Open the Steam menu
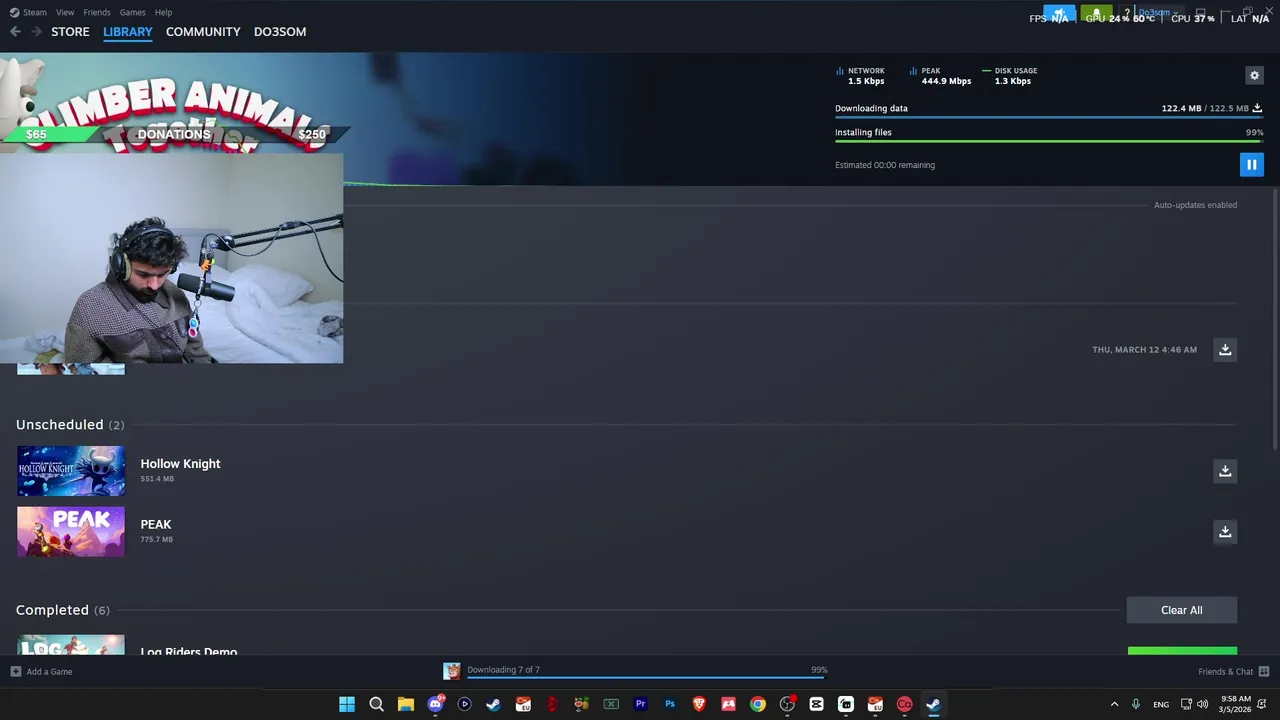The image size is (1280, 720). click(x=29, y=12)
